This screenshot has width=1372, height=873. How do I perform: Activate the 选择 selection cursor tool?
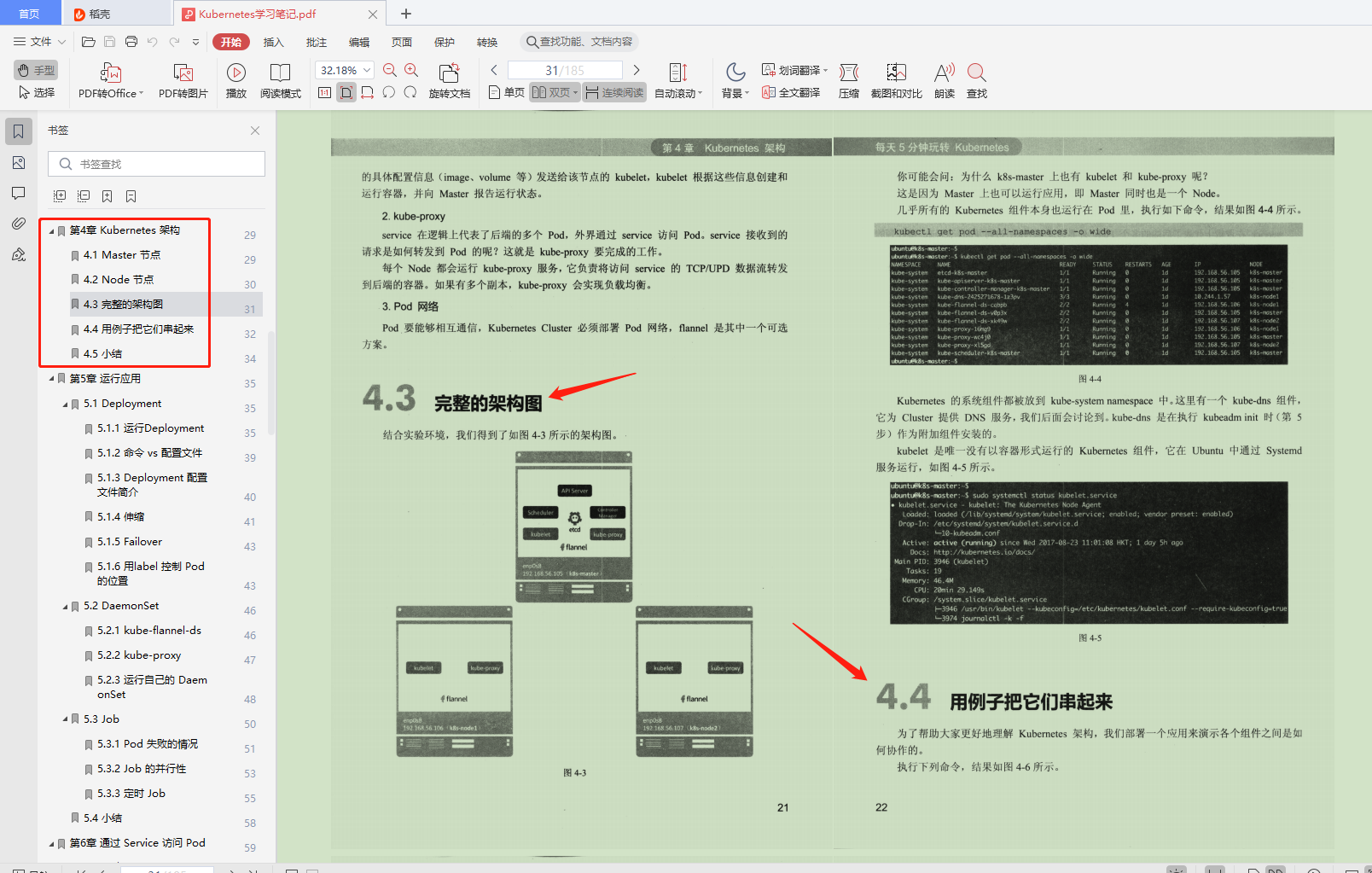36,92
